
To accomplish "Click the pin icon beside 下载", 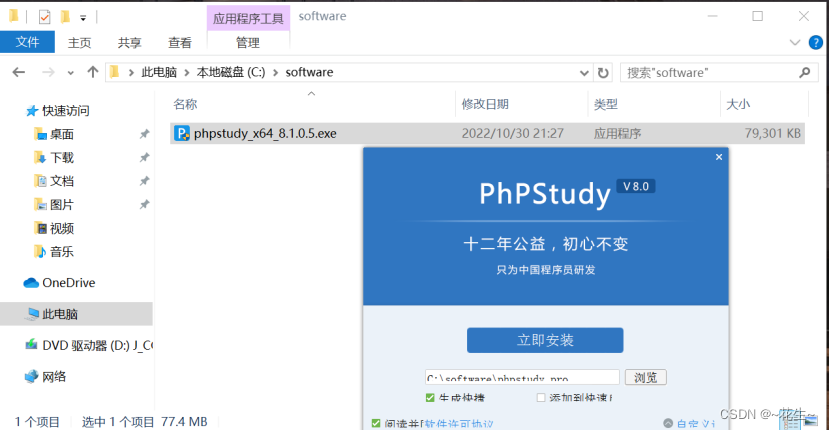I will [144, 158].
